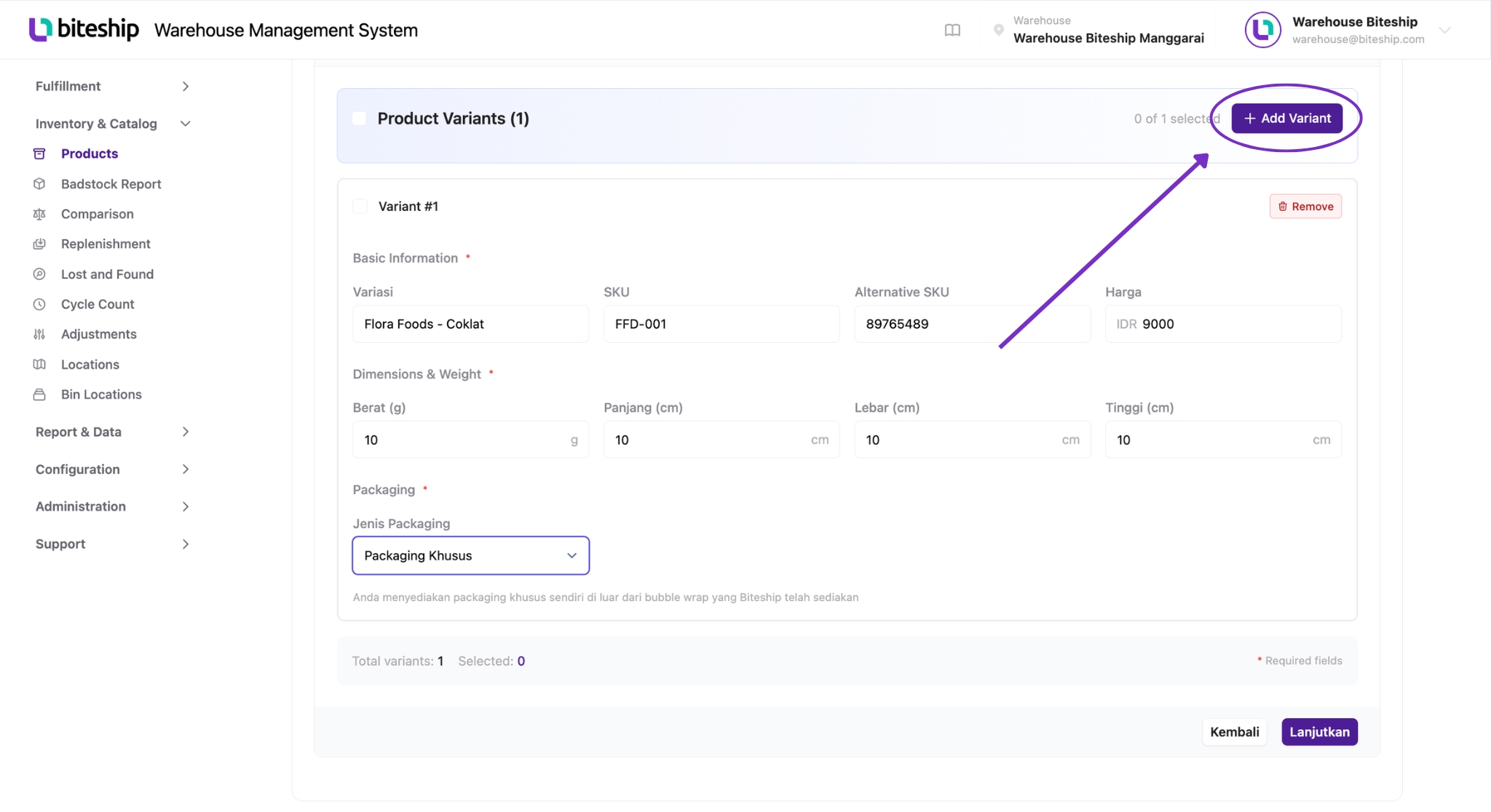Expand the Report & Data section
Viewport: 1491px width, 812px height.
click(113, 432)
